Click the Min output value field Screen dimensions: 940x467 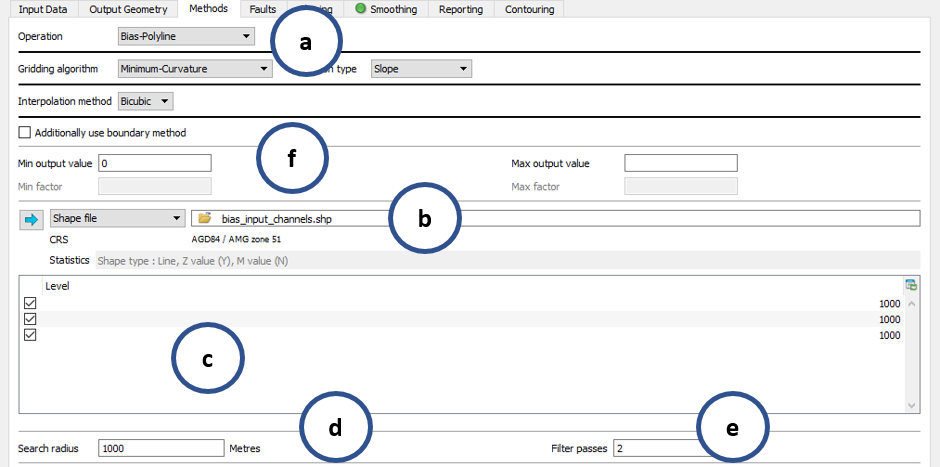154,163
